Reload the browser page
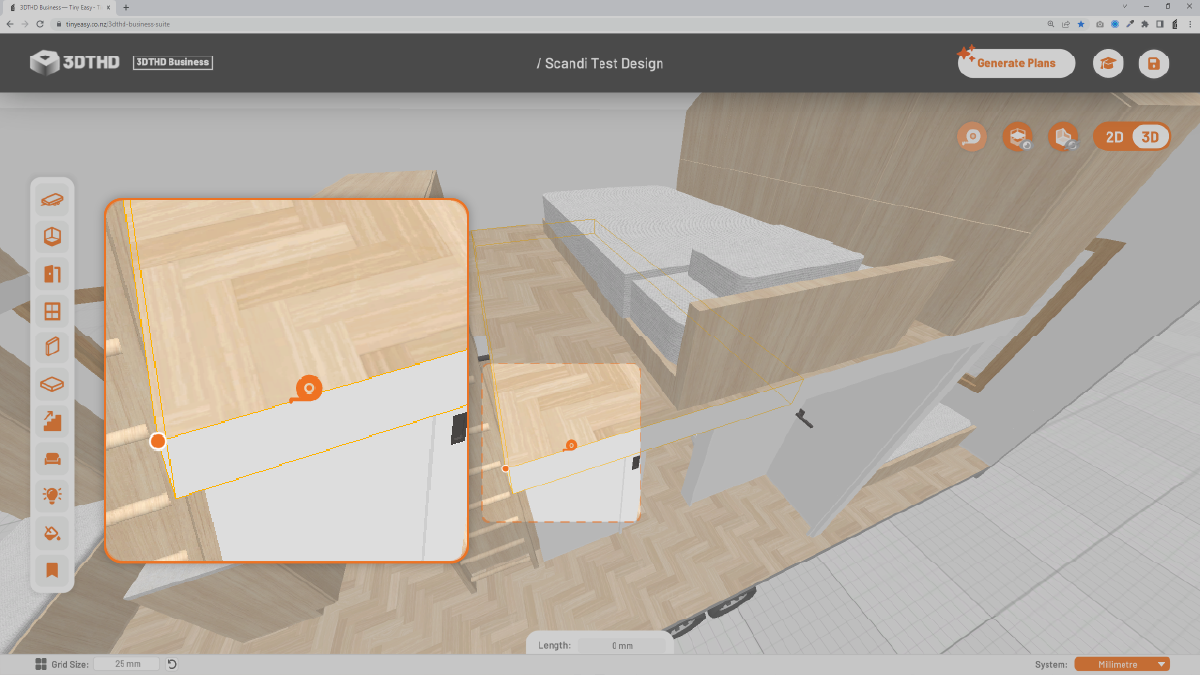Viewport: 1200px width, 675px height. [40, 24]
